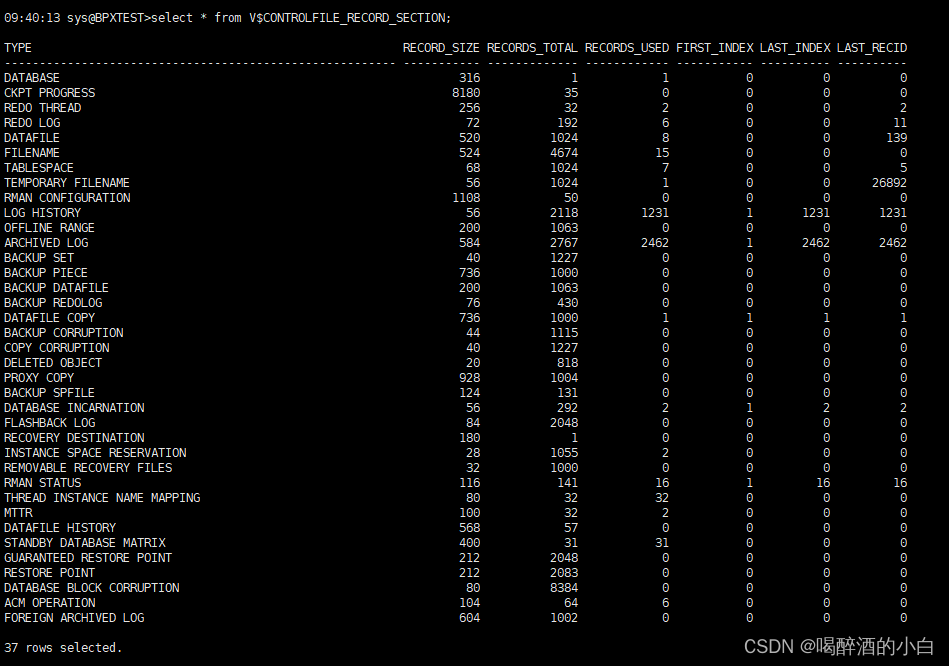Click the TEMPORARY FILENAME row label
The height and width of the screenshot is (666, 949).
(x=67, y=183)
